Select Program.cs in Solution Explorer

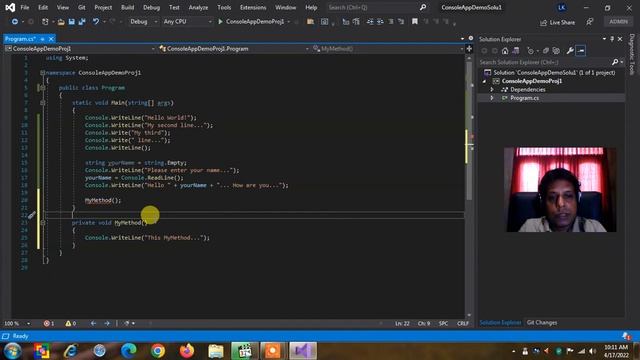pos(524,98)
